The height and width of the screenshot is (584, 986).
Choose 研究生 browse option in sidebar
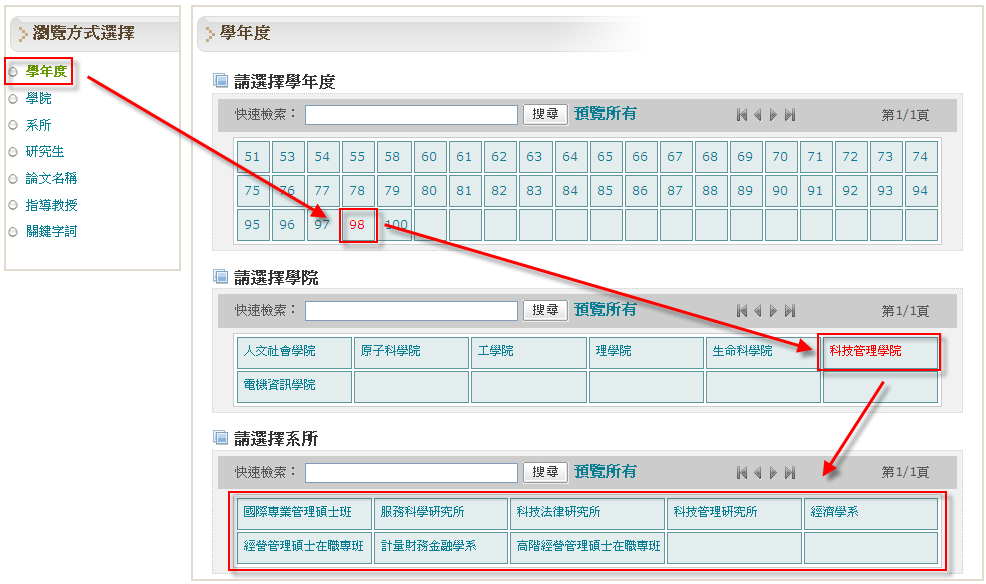click(45, 152)
